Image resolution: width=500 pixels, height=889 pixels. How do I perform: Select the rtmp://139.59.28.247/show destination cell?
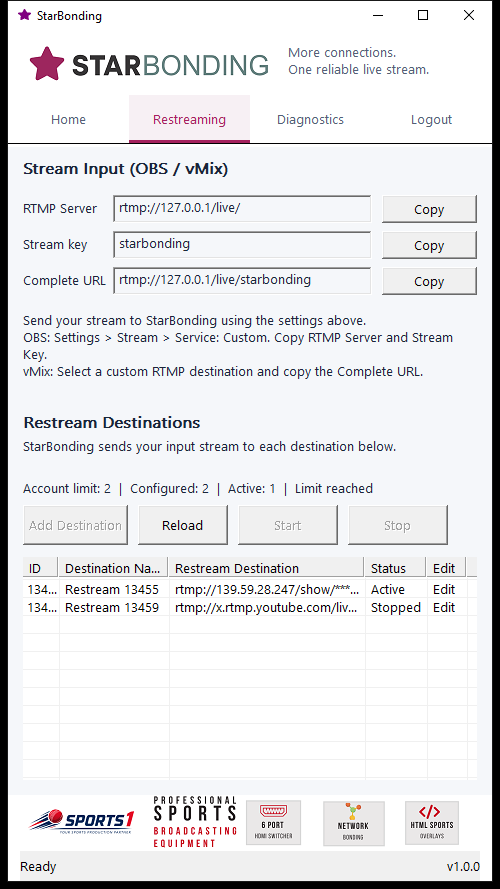267,590
